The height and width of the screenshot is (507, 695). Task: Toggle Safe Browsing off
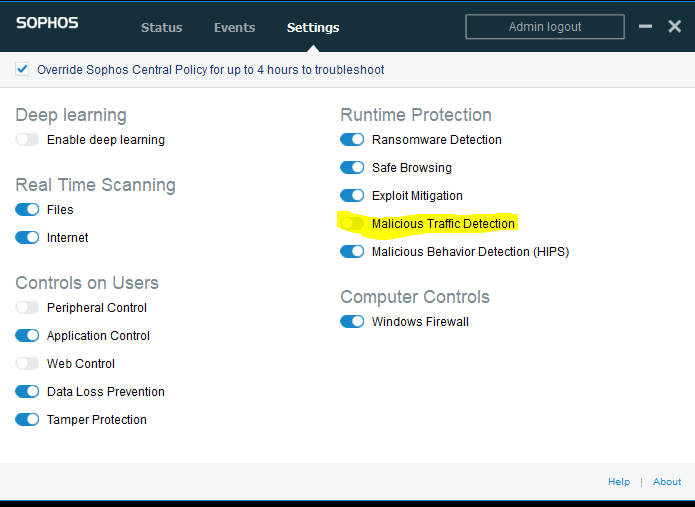click(352, 168)
